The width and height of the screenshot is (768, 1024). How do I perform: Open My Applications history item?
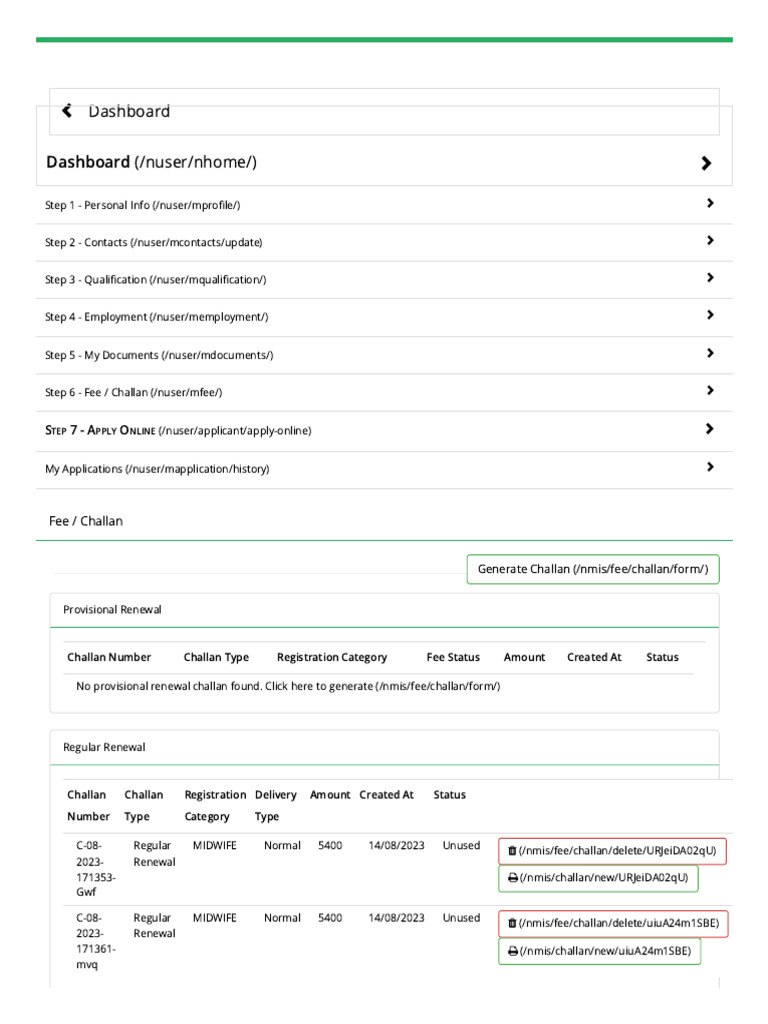(157, 469)
